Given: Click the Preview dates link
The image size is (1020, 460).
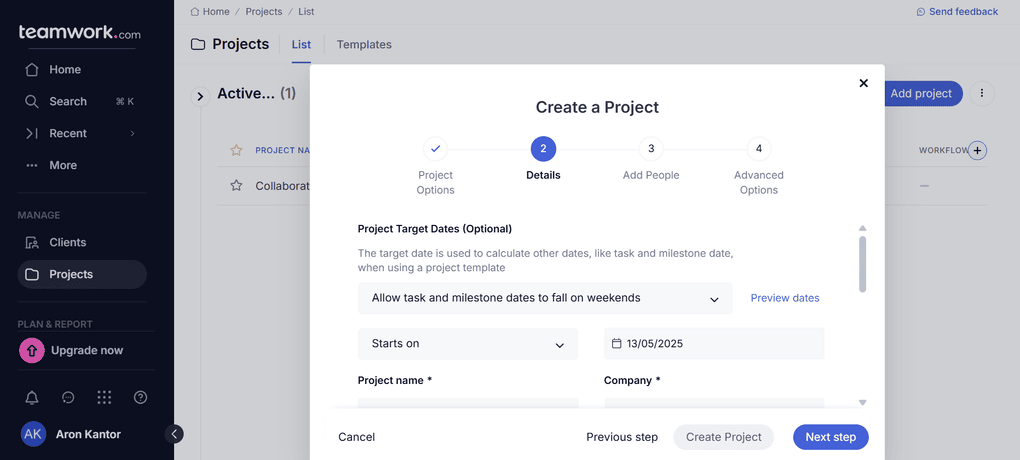Looking at the screenshot, I should pyautogui.click(x=785, y=298).
